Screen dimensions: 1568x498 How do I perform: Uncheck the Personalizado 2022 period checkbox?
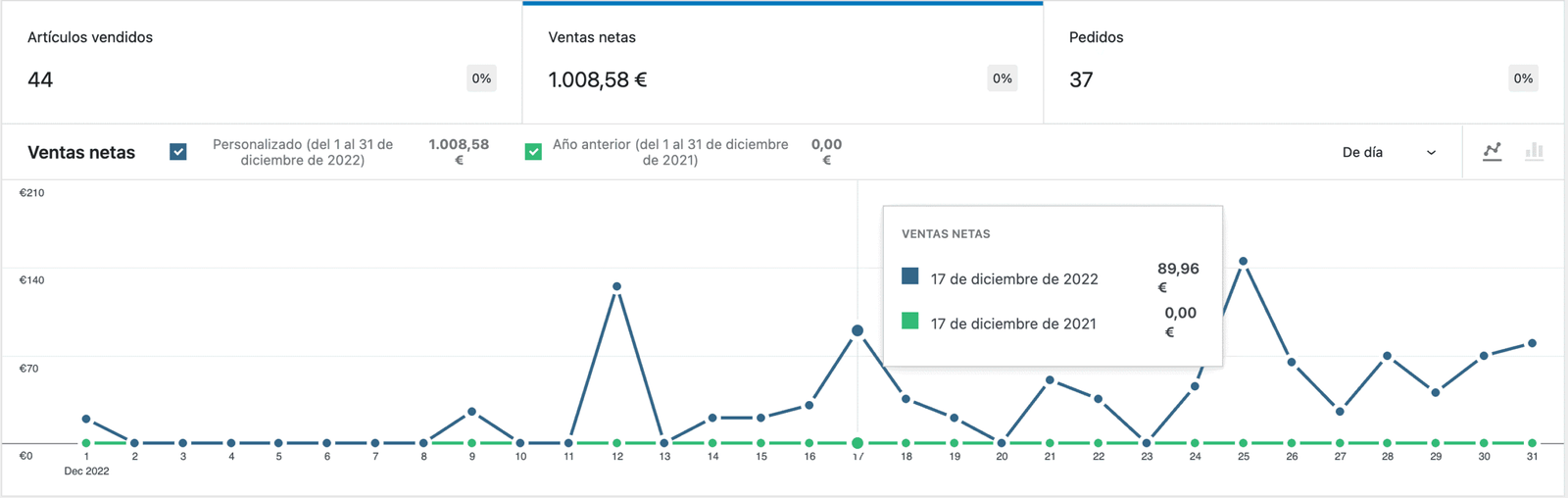(178, 152)
